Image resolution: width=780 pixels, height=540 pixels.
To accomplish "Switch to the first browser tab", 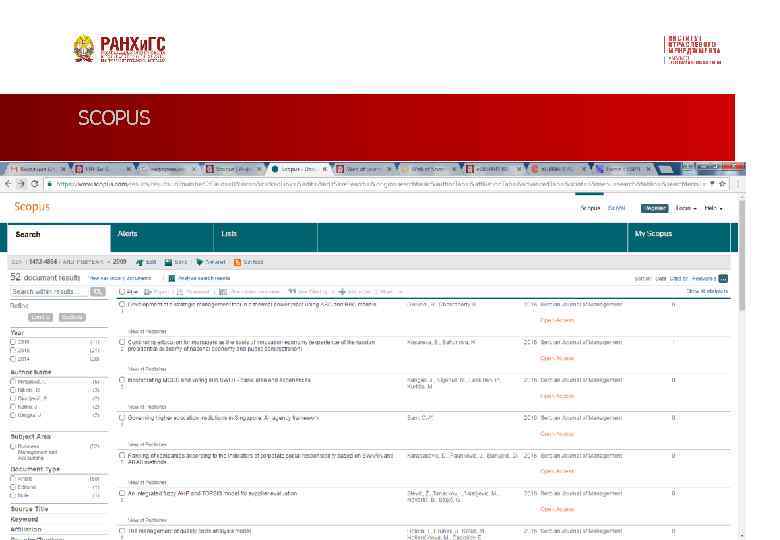I will (37, 169).
